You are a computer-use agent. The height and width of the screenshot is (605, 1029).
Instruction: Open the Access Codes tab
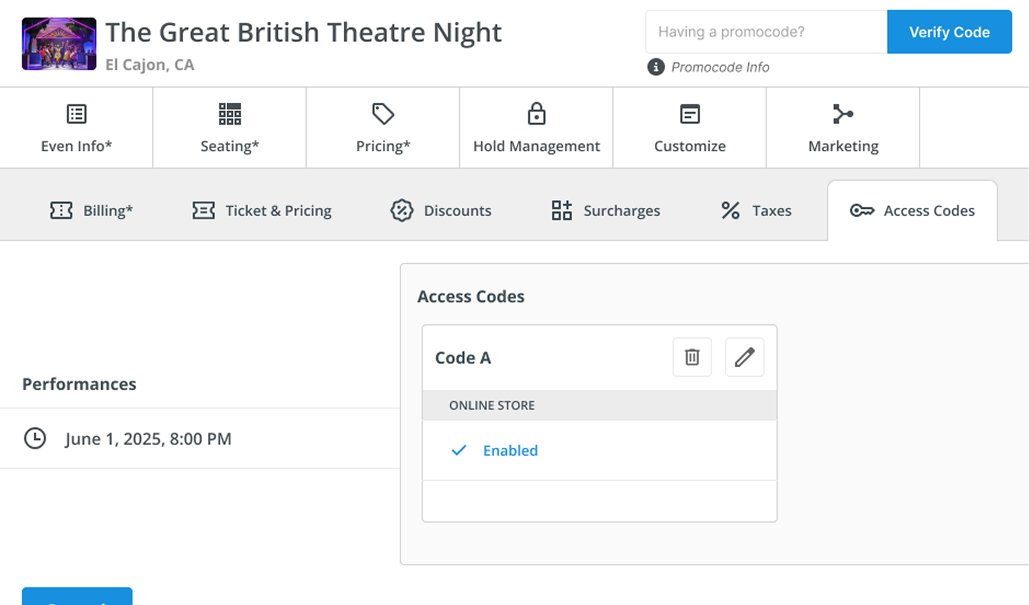(x=912, y=210)
